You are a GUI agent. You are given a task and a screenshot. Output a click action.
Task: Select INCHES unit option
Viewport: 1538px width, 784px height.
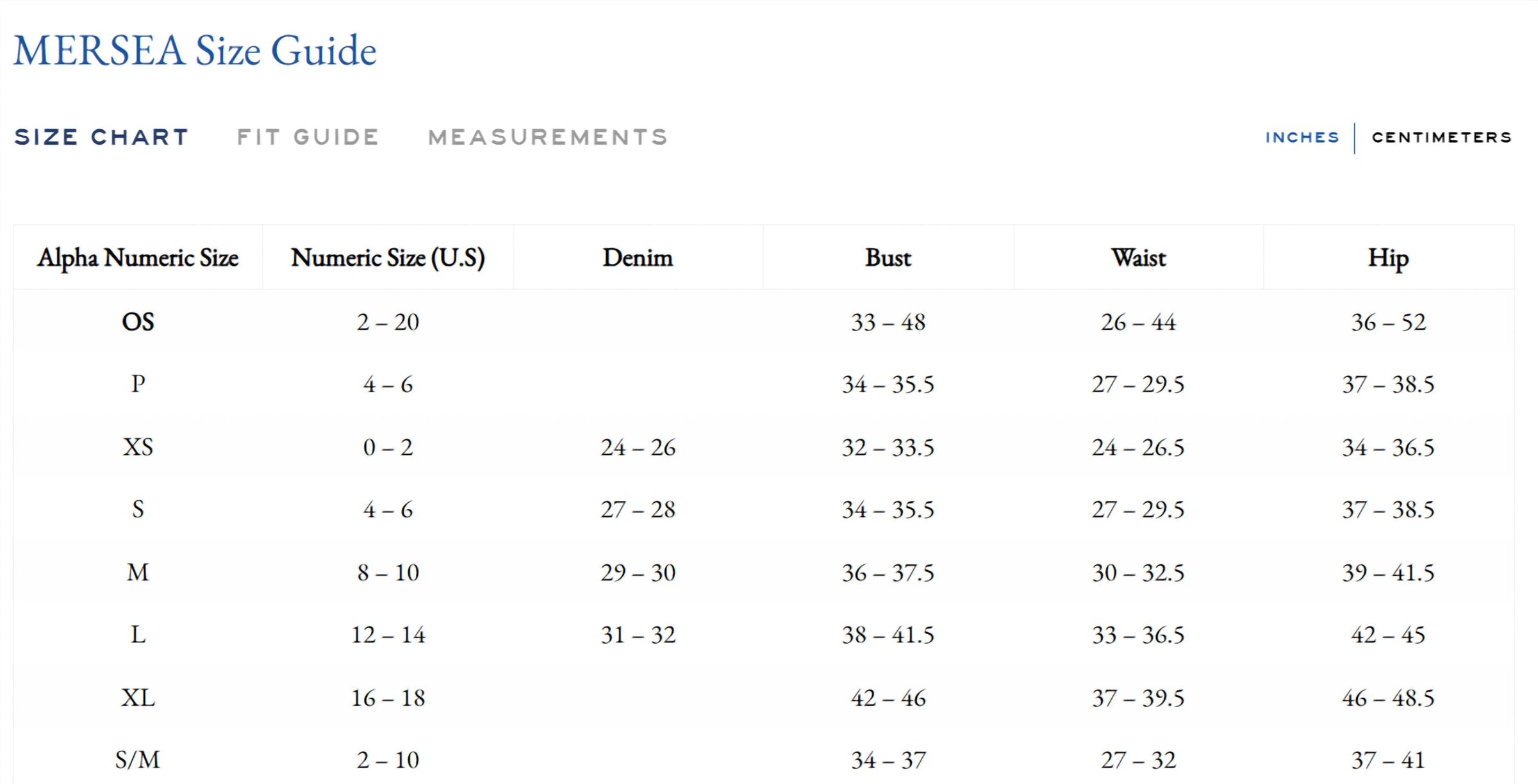[1302, 137]
